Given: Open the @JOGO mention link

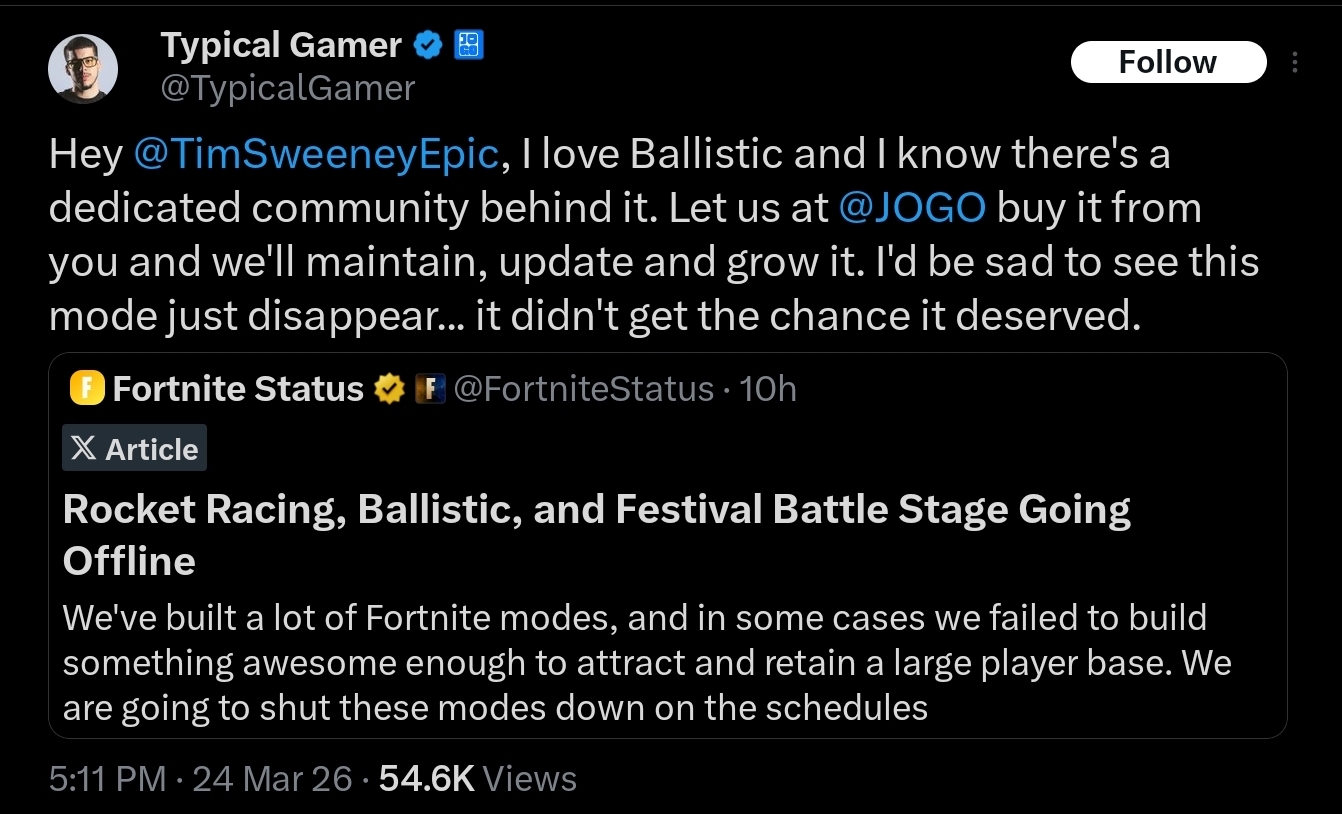Looking at the screenshot, I should 913,207.
